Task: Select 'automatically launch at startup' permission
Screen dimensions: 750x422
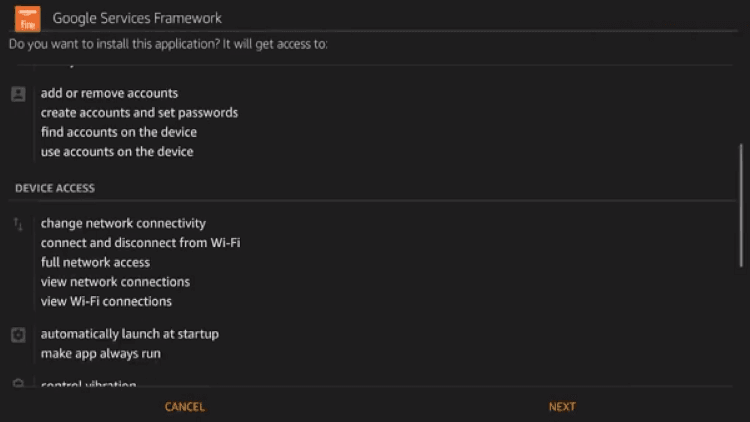Action: [129, 334]
